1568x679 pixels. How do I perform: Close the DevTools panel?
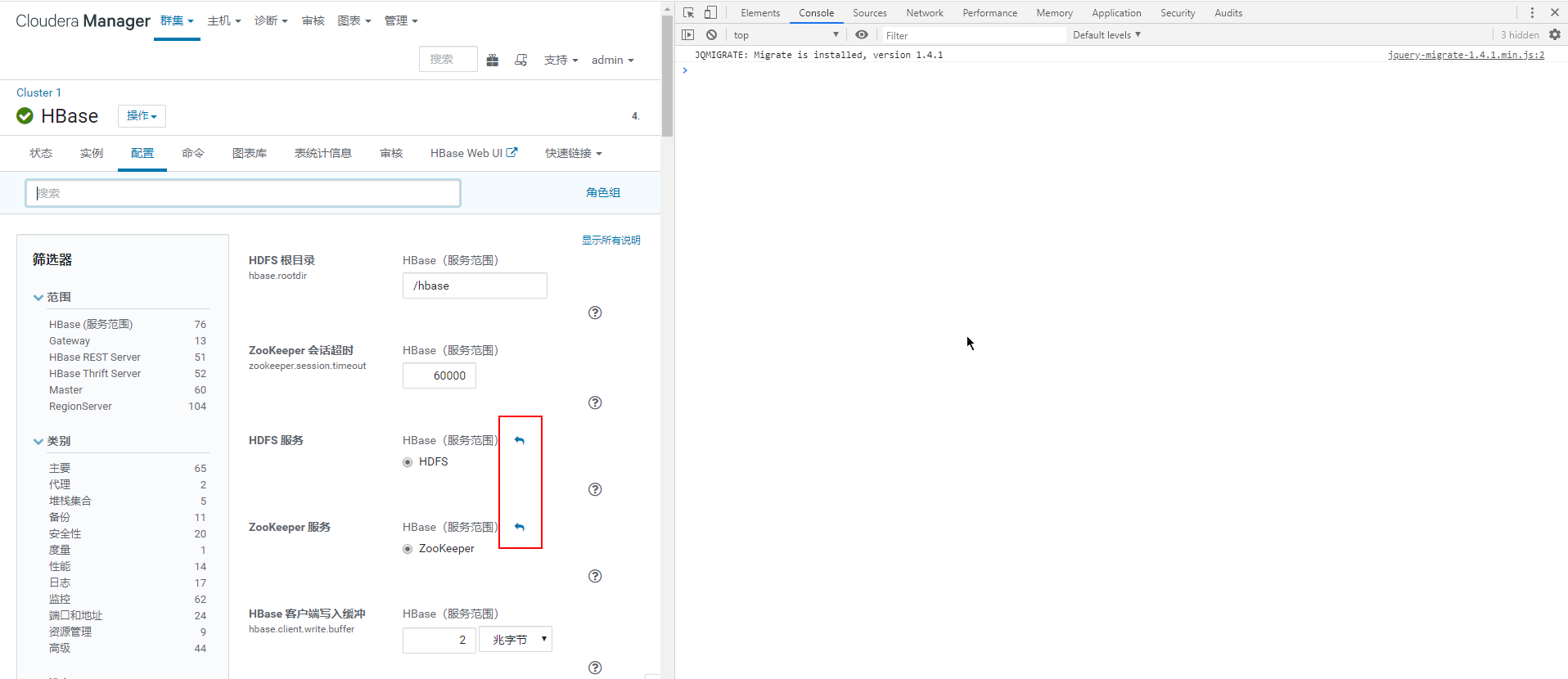click(1555, 12)
